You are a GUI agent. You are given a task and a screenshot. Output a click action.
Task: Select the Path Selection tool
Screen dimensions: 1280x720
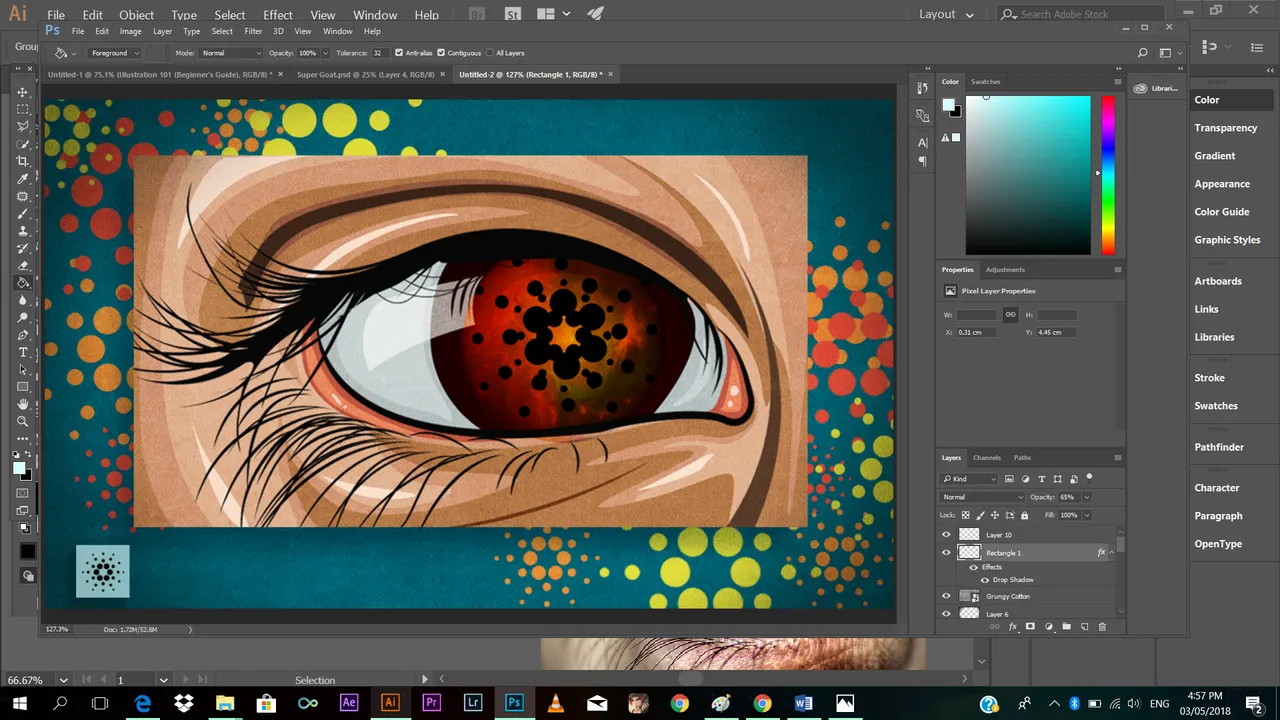coord(22,369)
